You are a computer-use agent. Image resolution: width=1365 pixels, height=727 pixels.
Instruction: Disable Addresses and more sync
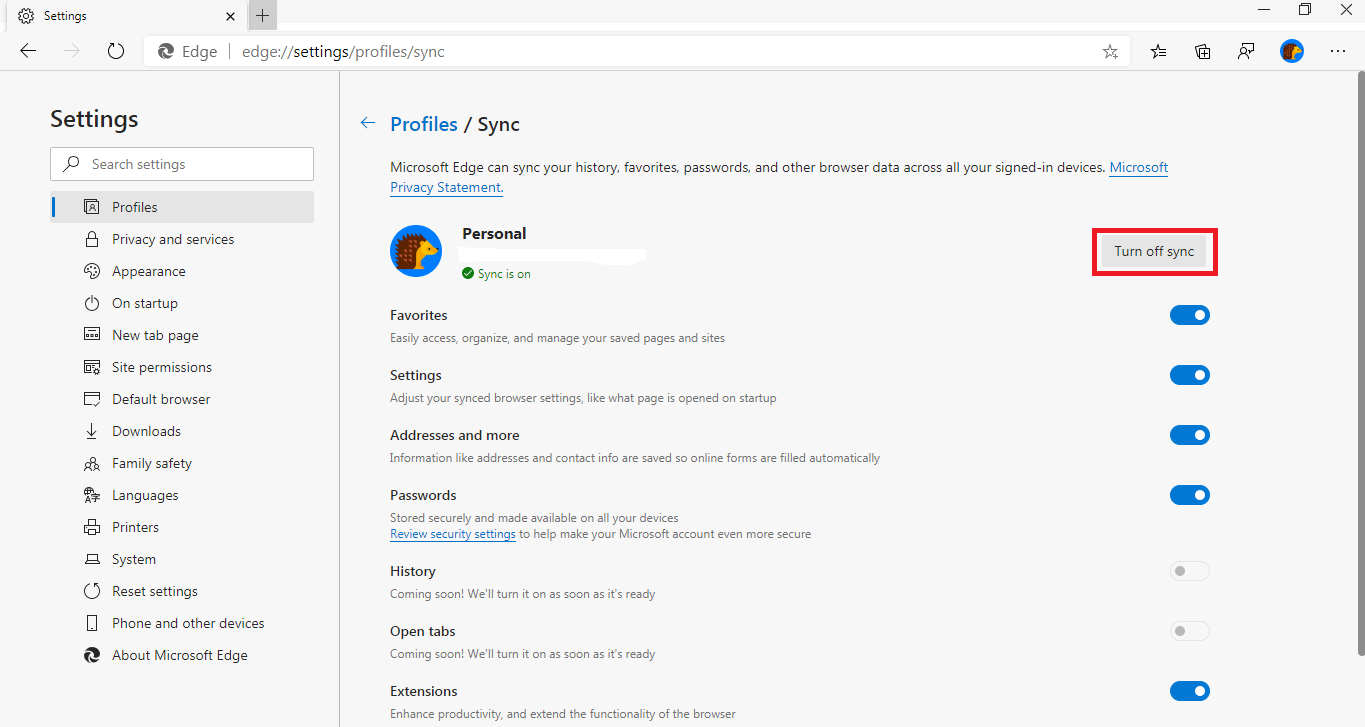(x=1190, y=435)
